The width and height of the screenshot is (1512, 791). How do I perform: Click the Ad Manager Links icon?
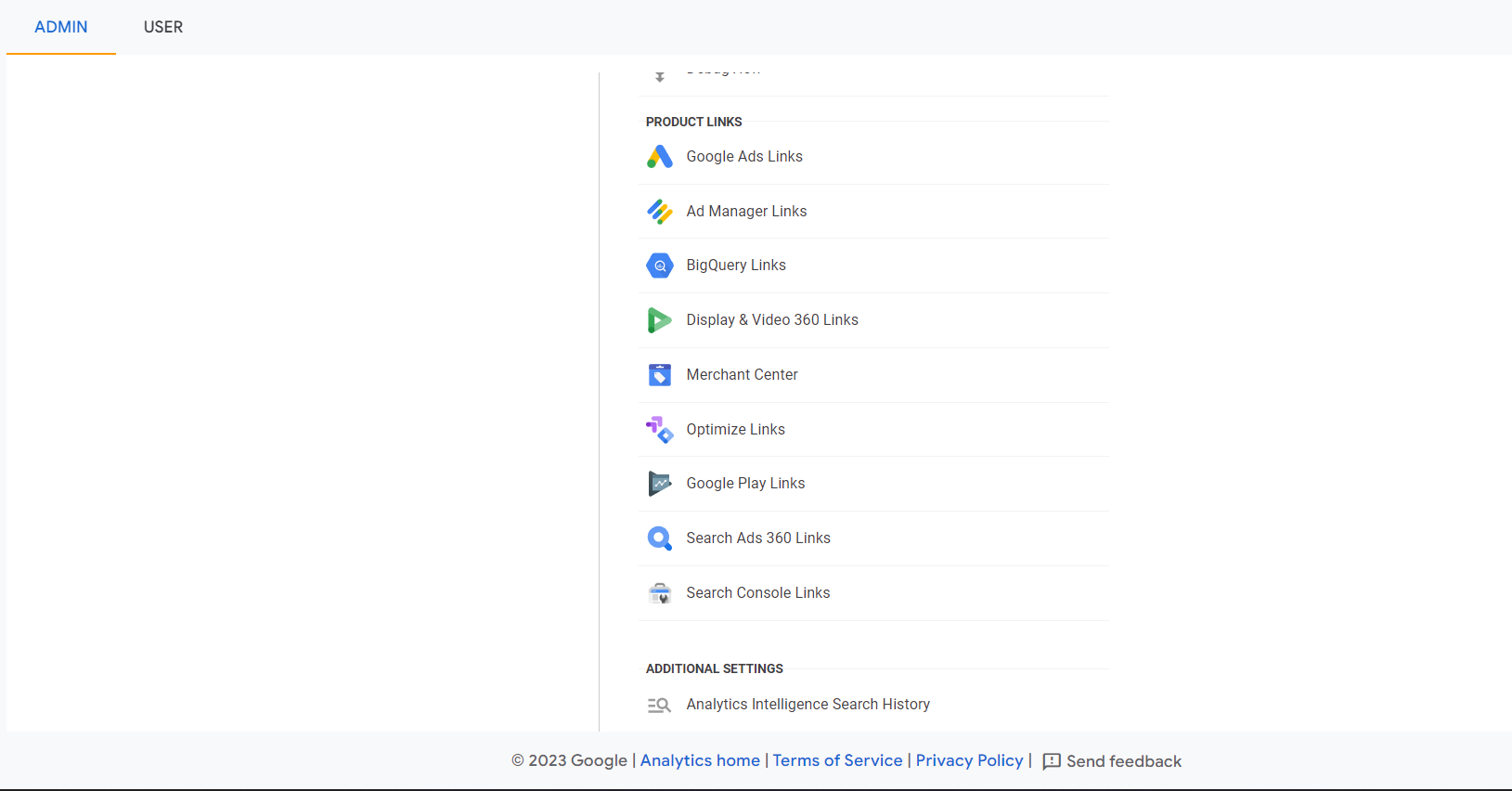coord(660,212)
